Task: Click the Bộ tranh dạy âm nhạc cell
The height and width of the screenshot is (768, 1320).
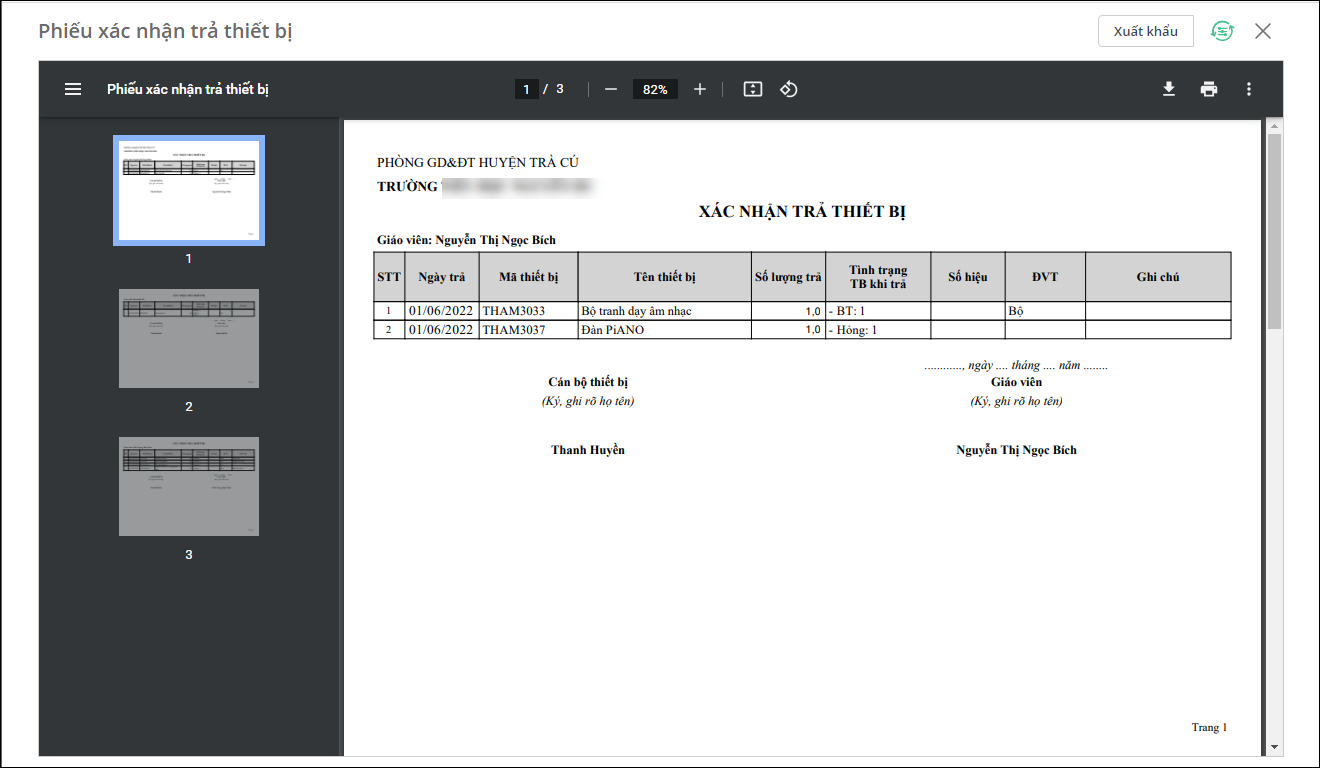Action: click(x=664, y=311)
